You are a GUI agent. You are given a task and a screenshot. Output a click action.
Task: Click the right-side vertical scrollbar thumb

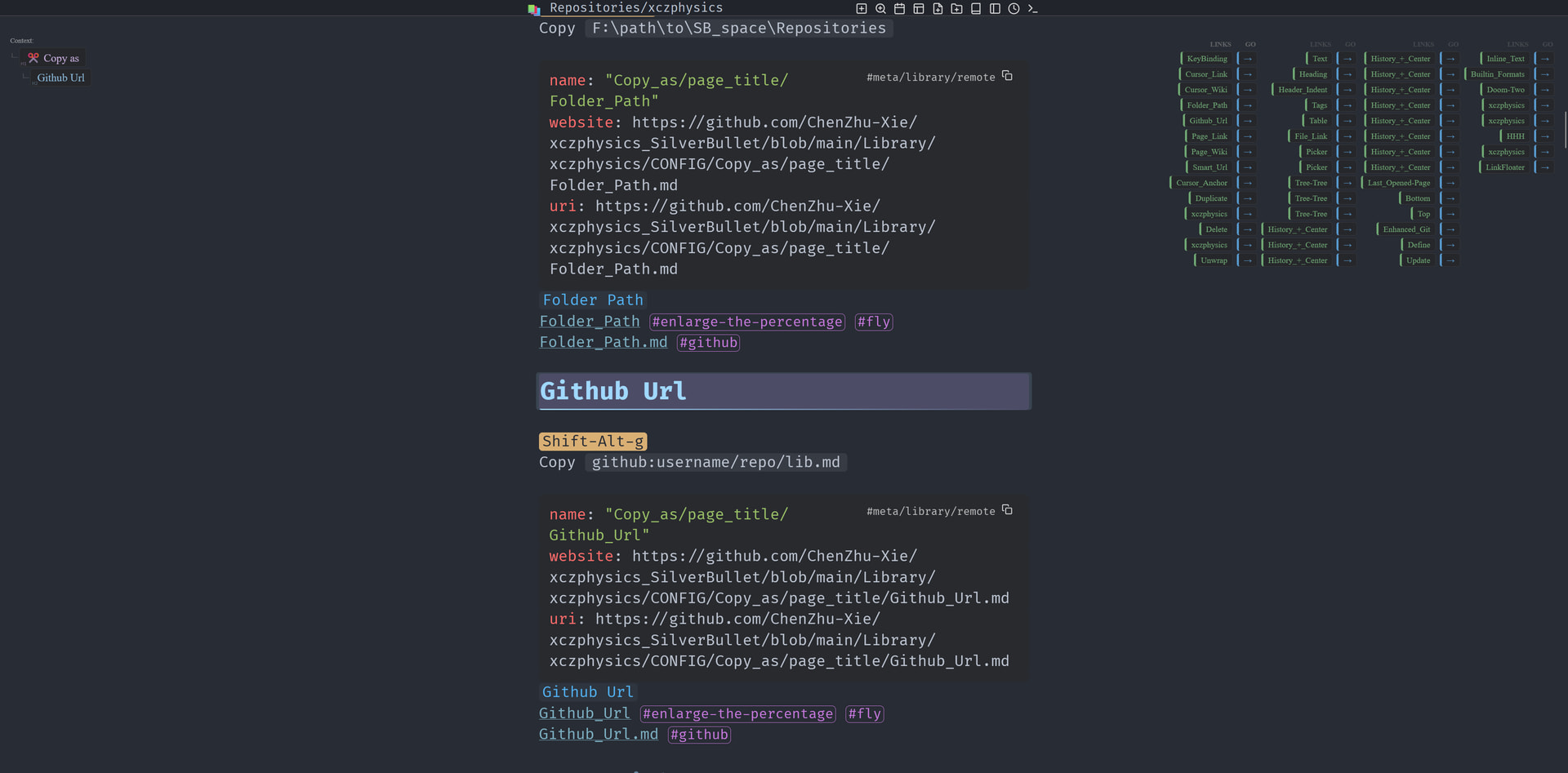pyautogui.click(x=1565, y=131)
